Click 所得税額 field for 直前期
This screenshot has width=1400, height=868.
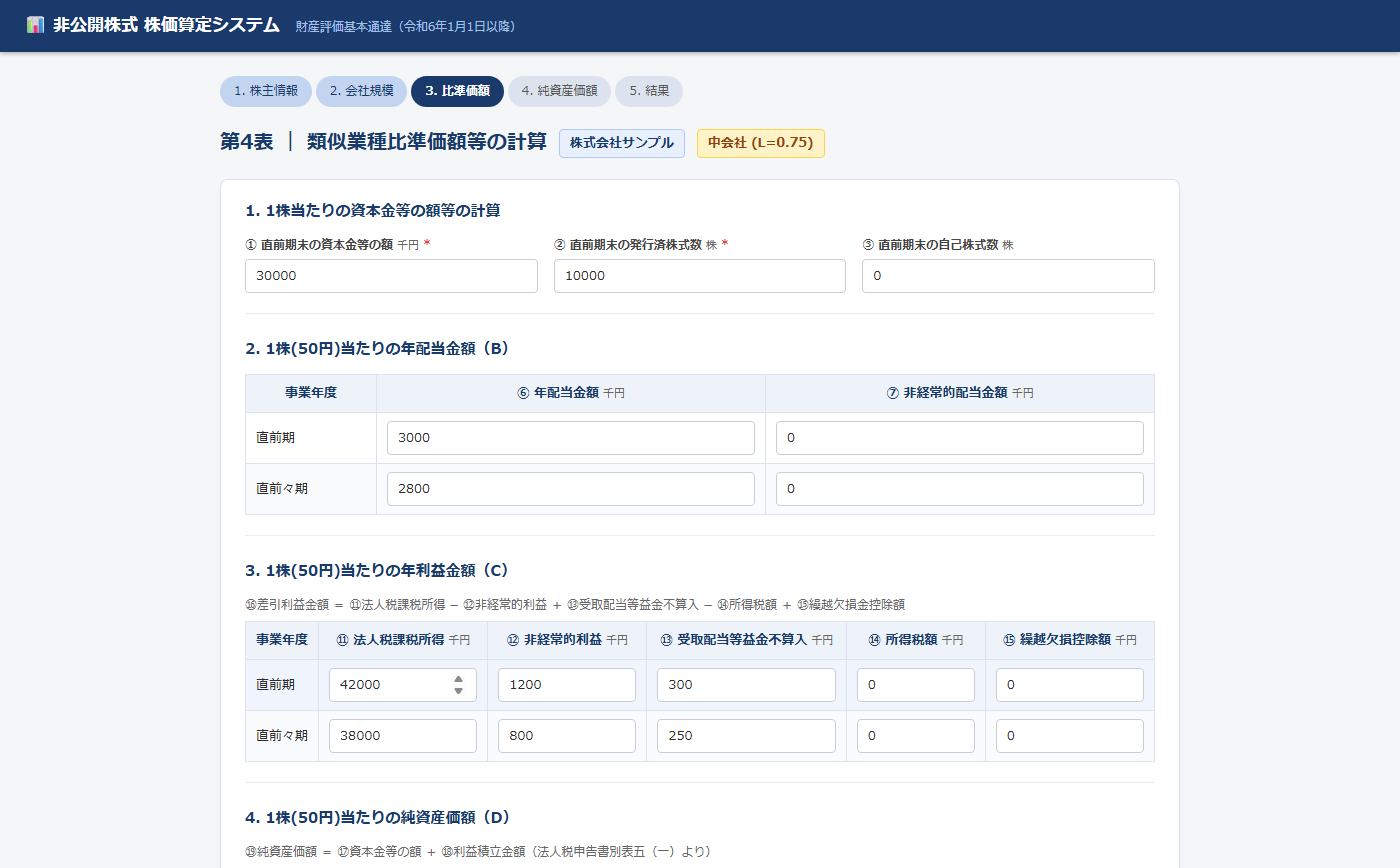916,685
